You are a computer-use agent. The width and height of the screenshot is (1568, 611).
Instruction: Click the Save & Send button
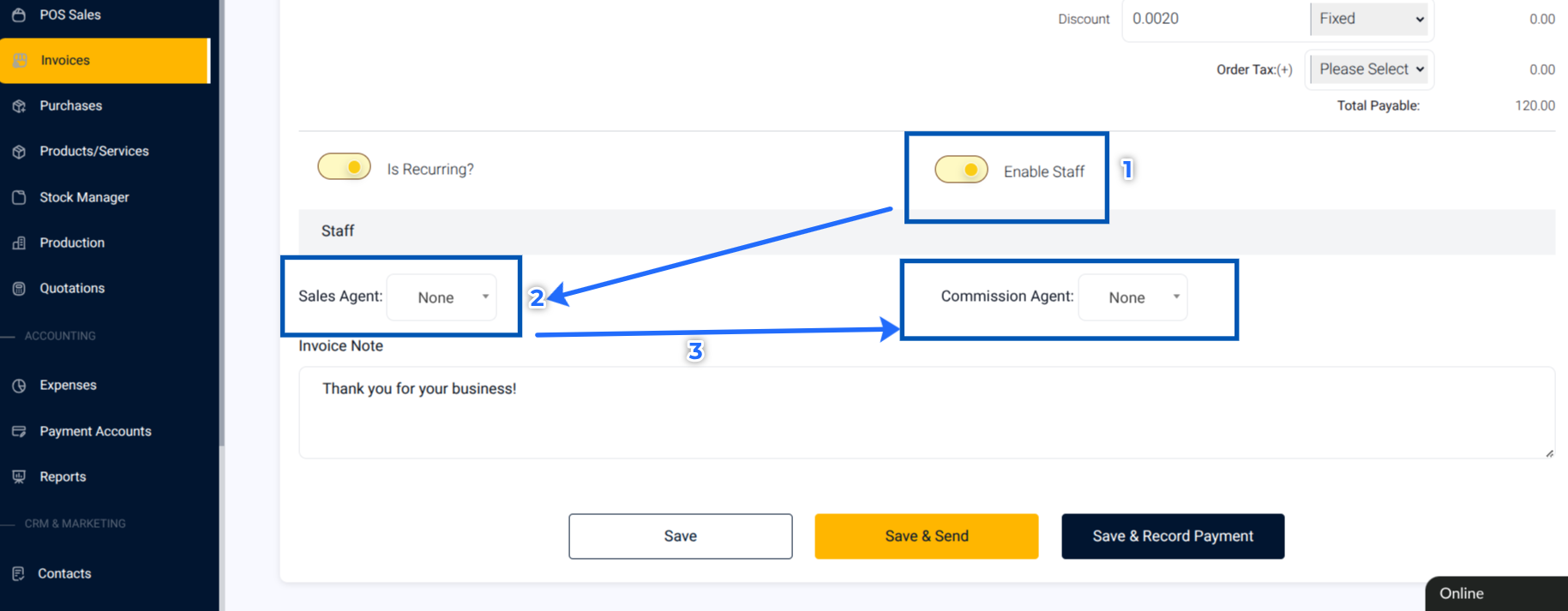pyautogui.click(x=927, y=536)
